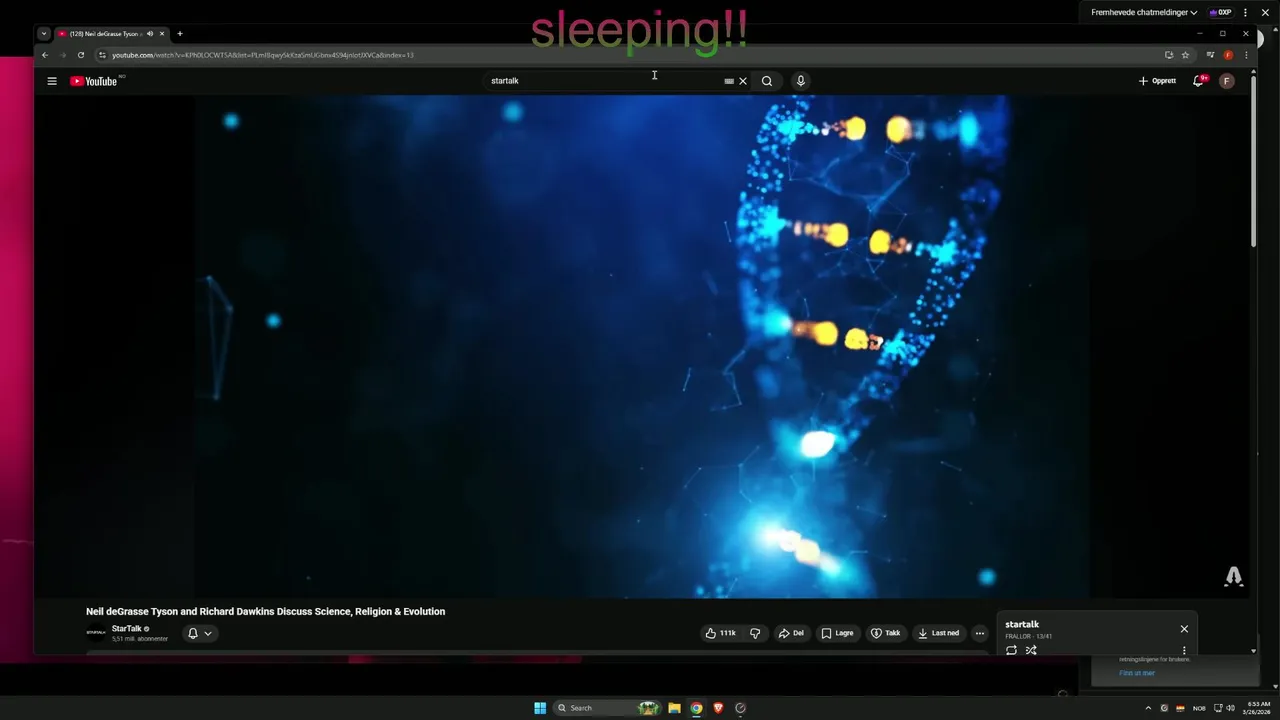Close the startalk playlist panel
The height and width of the screenshot is (720, 1280).
(1184, 629)
